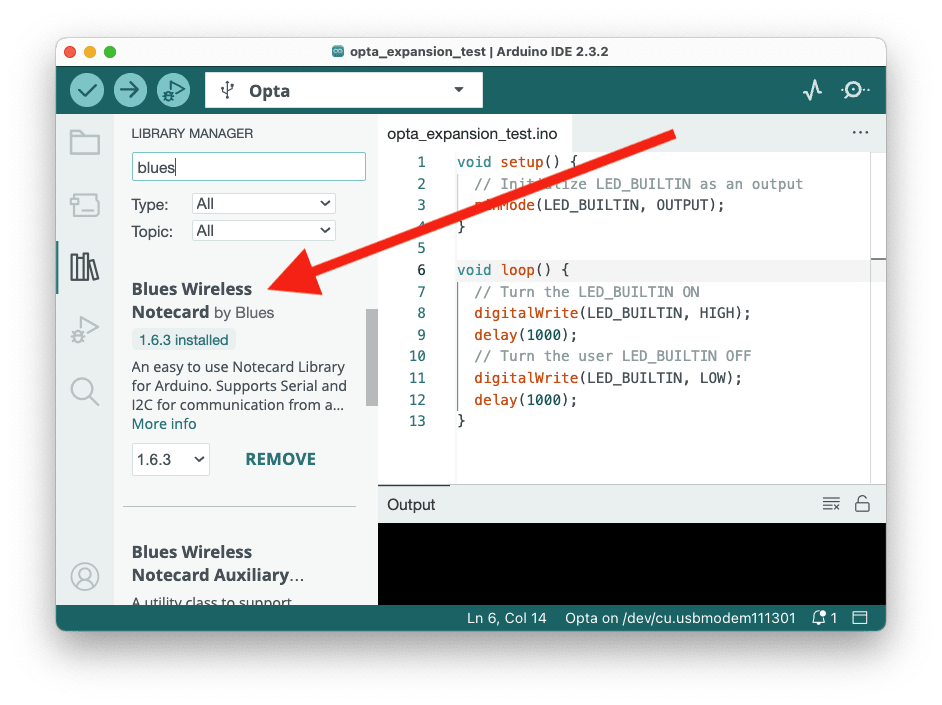Open More info link for Notecard
Image resolution: width=942 pixels, height=705 pixels.
coord(164,424)
